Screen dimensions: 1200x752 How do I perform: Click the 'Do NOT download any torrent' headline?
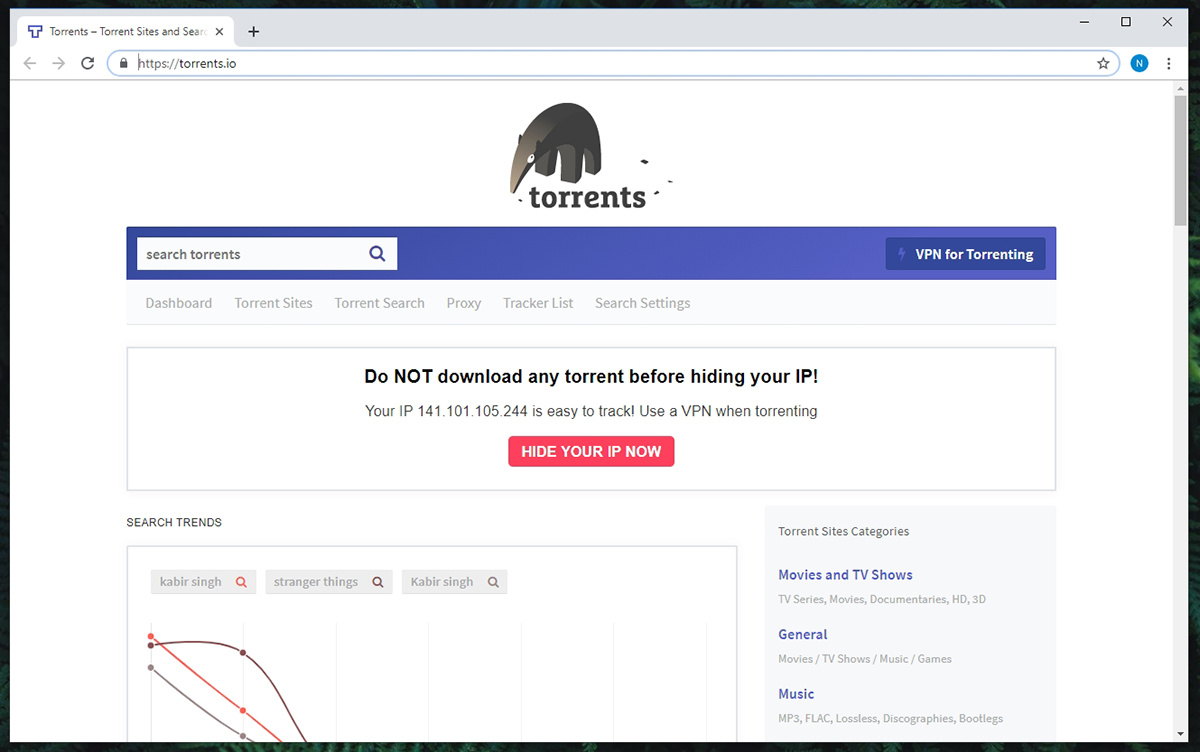pyautogui.click(x=591, y=377)
